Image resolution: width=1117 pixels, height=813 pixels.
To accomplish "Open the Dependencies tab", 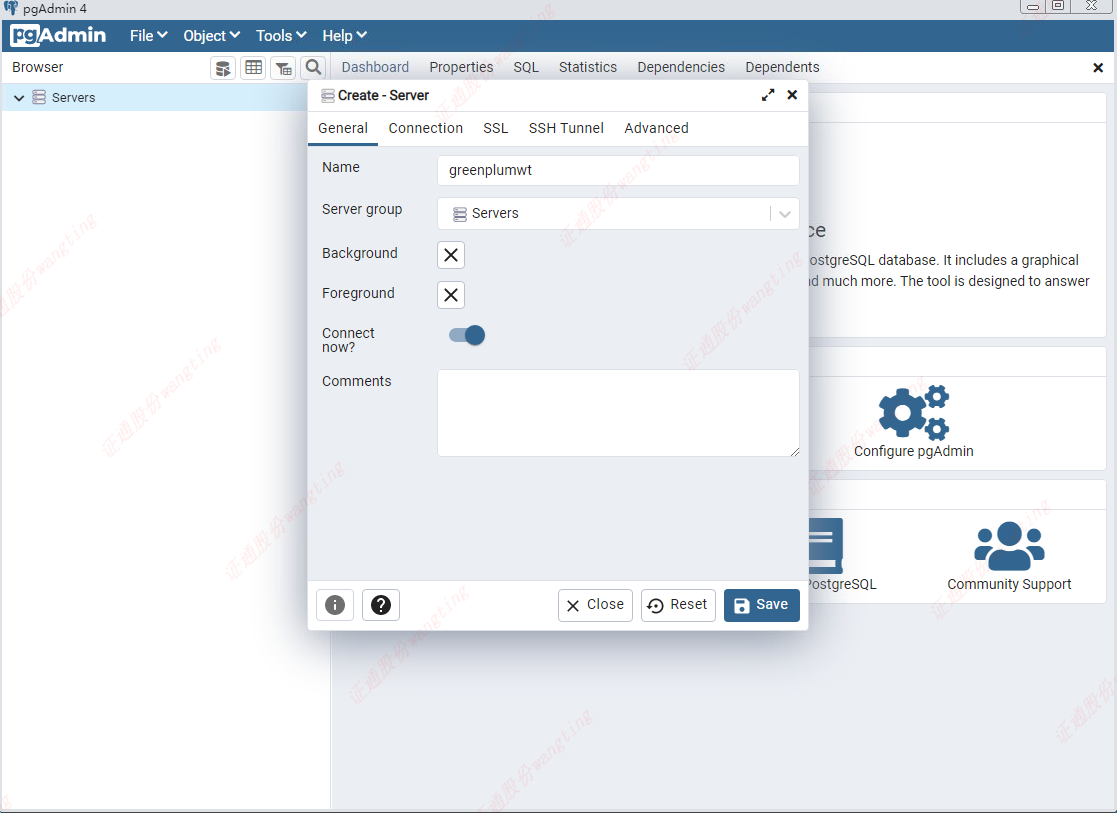I will pyautogui.click(x=681, y=68).
